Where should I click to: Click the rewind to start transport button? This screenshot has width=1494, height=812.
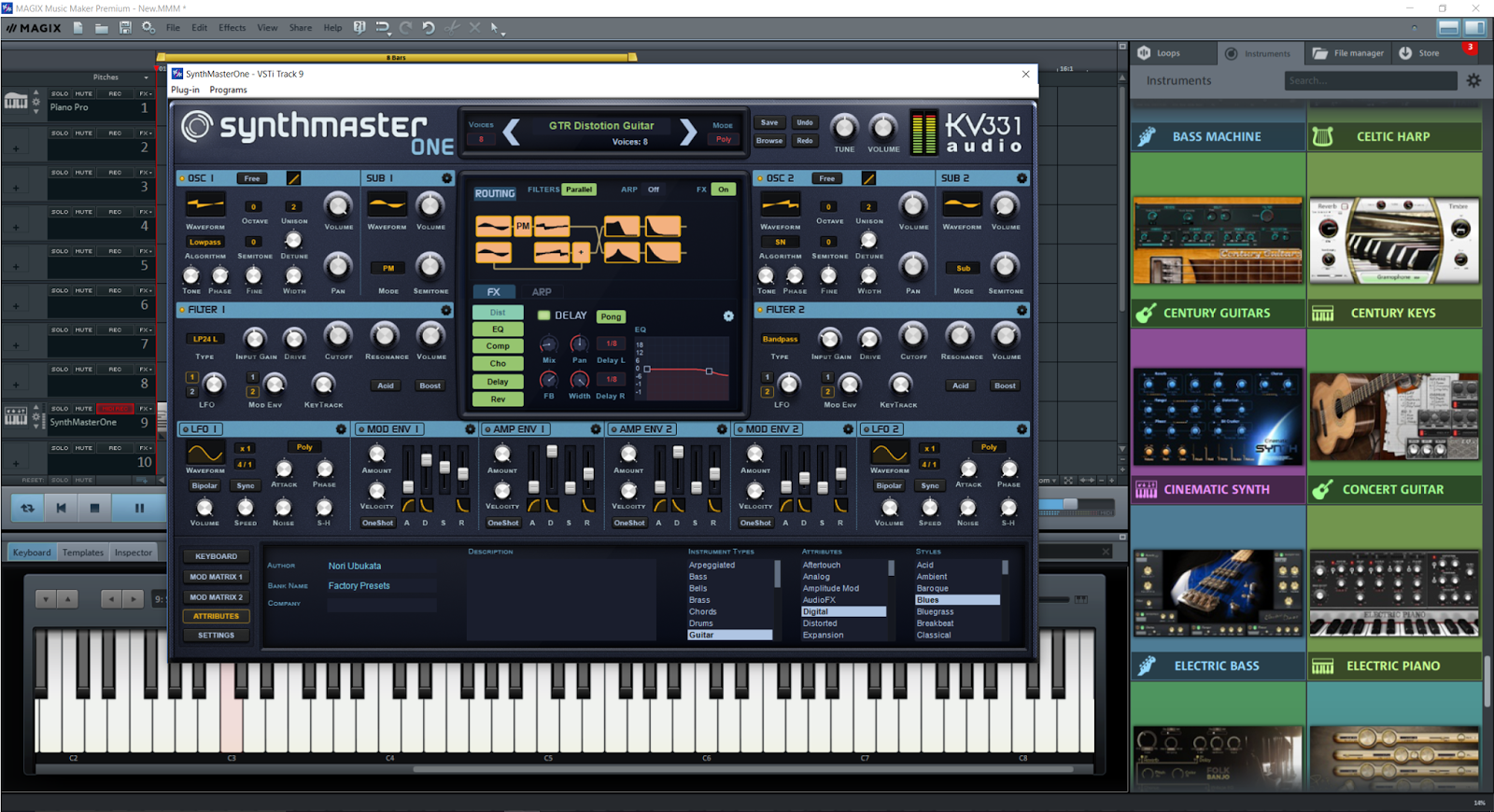[x=61, y=509]
